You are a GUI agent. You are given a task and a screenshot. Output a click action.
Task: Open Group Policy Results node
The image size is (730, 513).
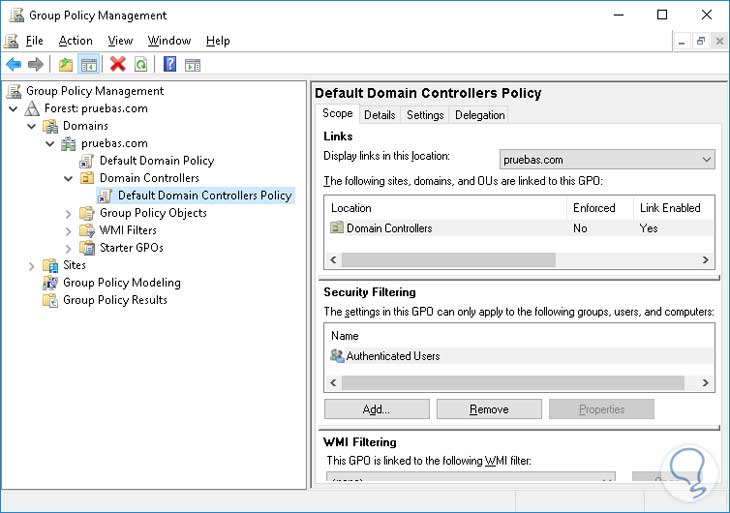(x=115, y=300)
